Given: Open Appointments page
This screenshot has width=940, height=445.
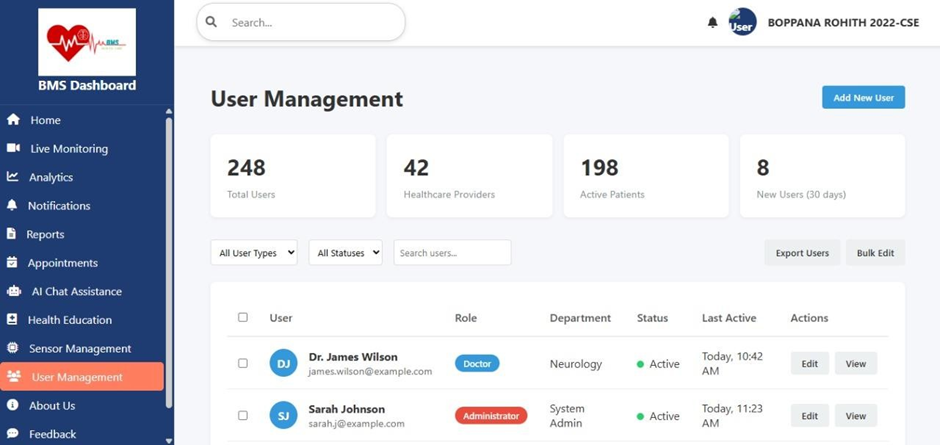Looking at the screenshot, I should tap(82, 263).
